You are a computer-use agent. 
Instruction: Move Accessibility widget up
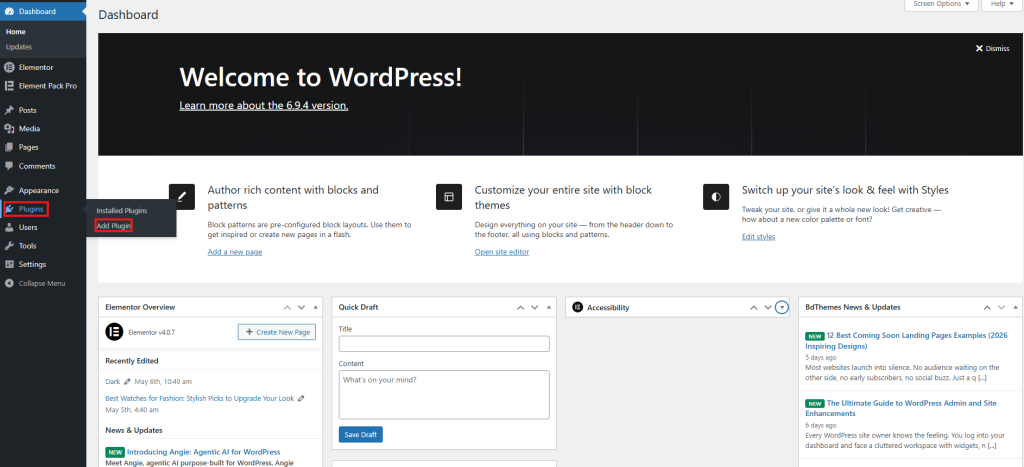(754, 307)
